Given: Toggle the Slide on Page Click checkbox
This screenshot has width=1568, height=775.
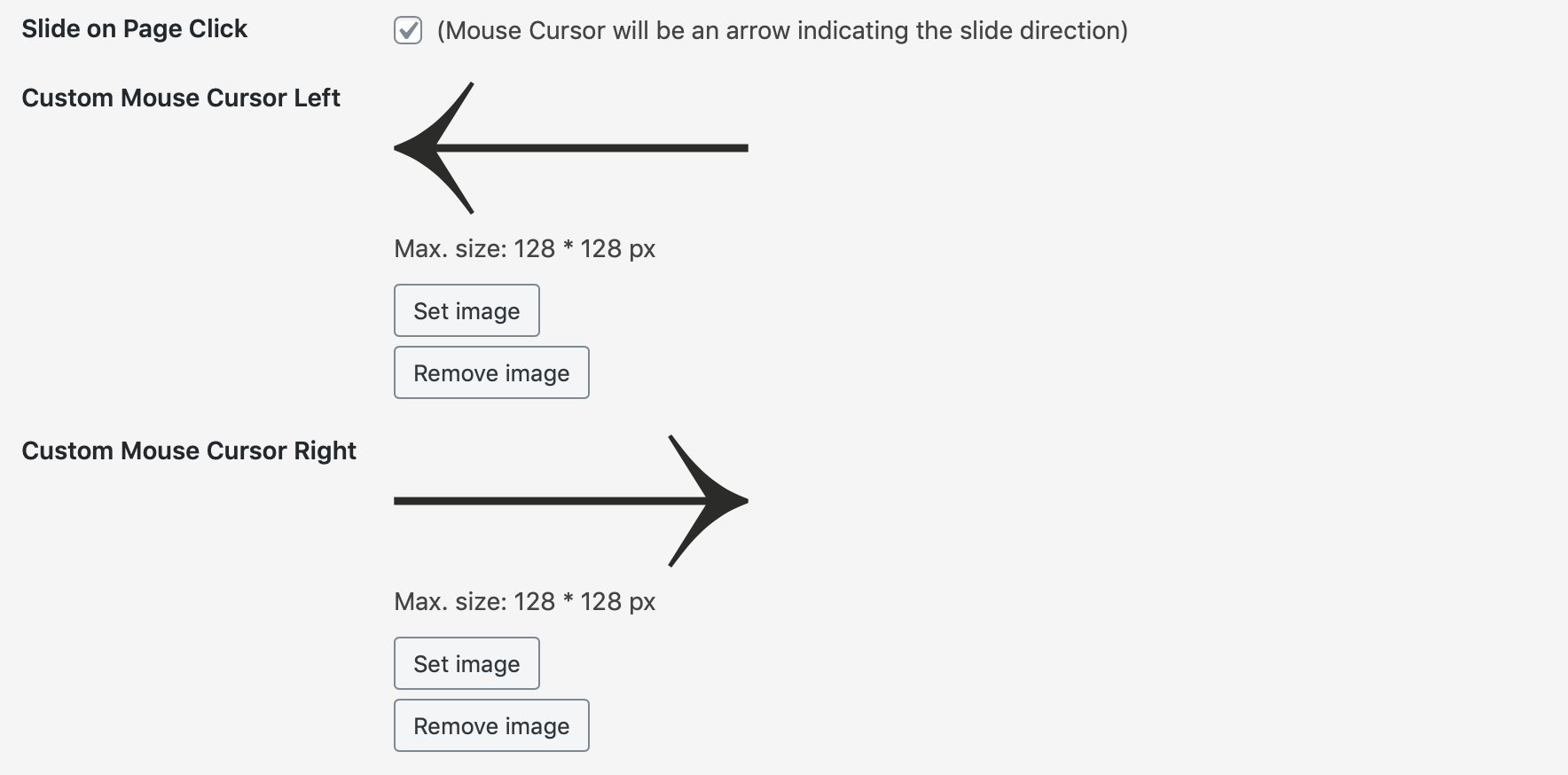Looking at the screenshot, I should 408,31.
